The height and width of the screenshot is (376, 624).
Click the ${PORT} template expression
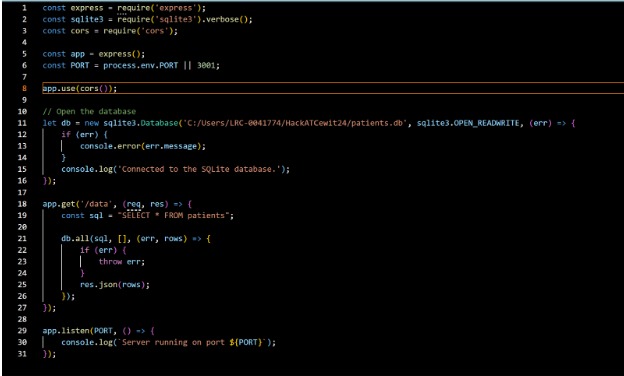pos(246,343)
